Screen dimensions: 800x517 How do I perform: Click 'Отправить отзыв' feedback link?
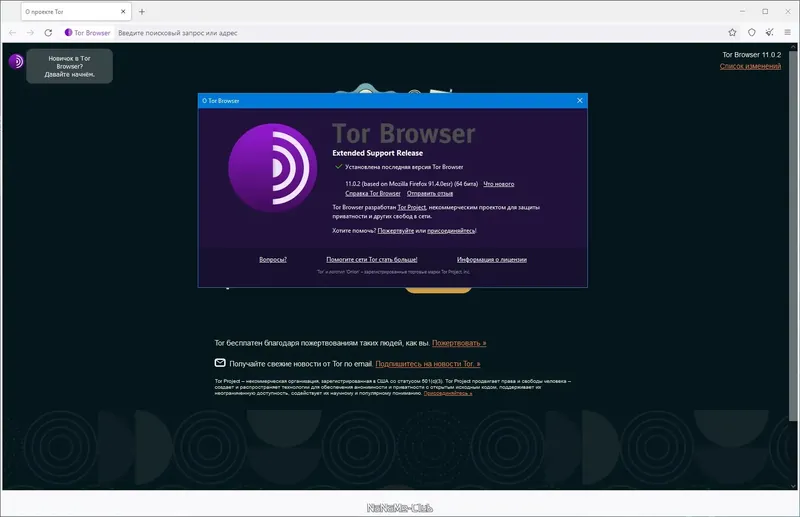[430, 193]
